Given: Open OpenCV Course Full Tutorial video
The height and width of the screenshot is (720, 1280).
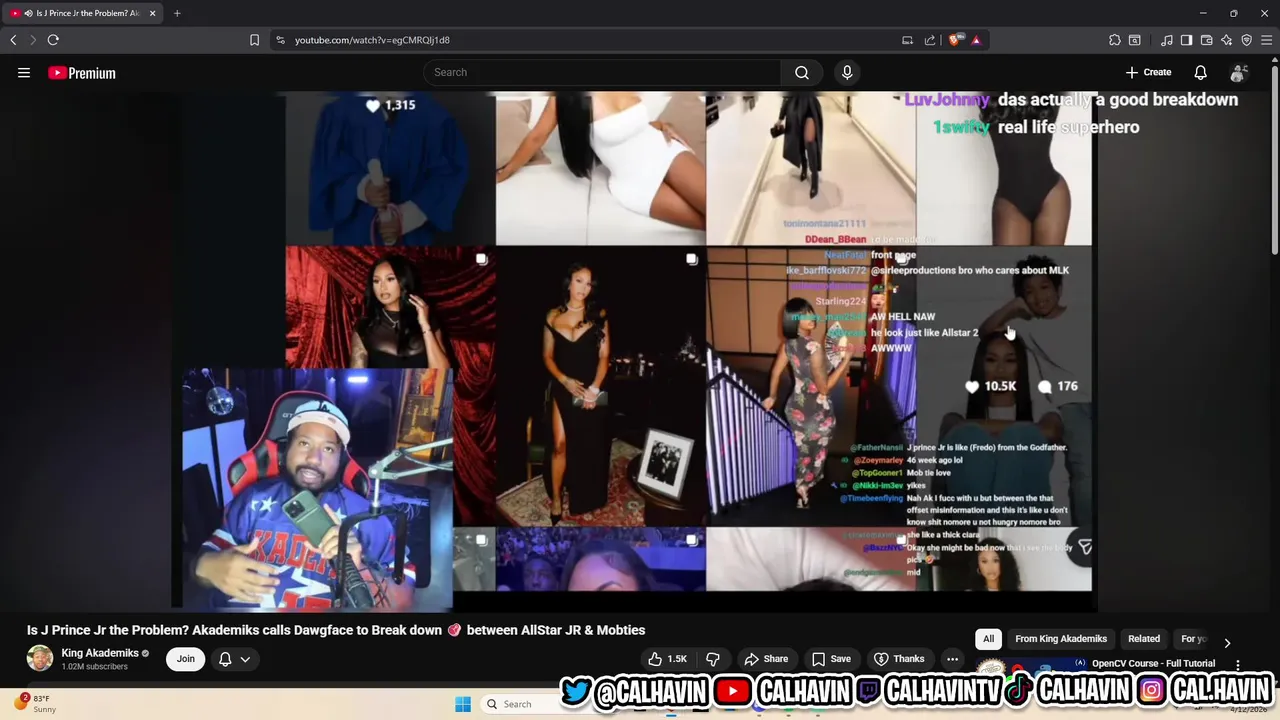Looking at the screenshot, I should click(1153, 664).
